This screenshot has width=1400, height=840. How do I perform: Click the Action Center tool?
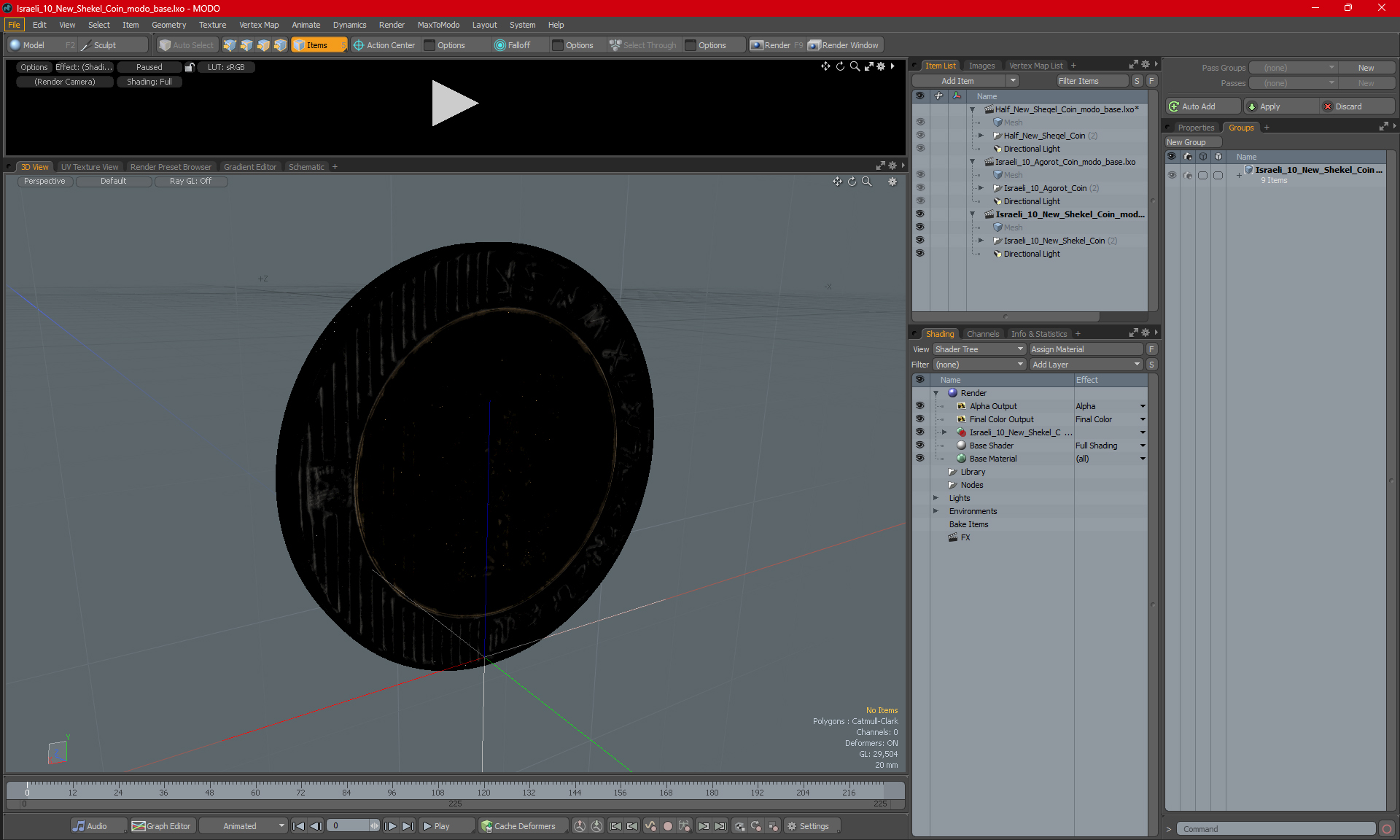(x=384, y=45)
